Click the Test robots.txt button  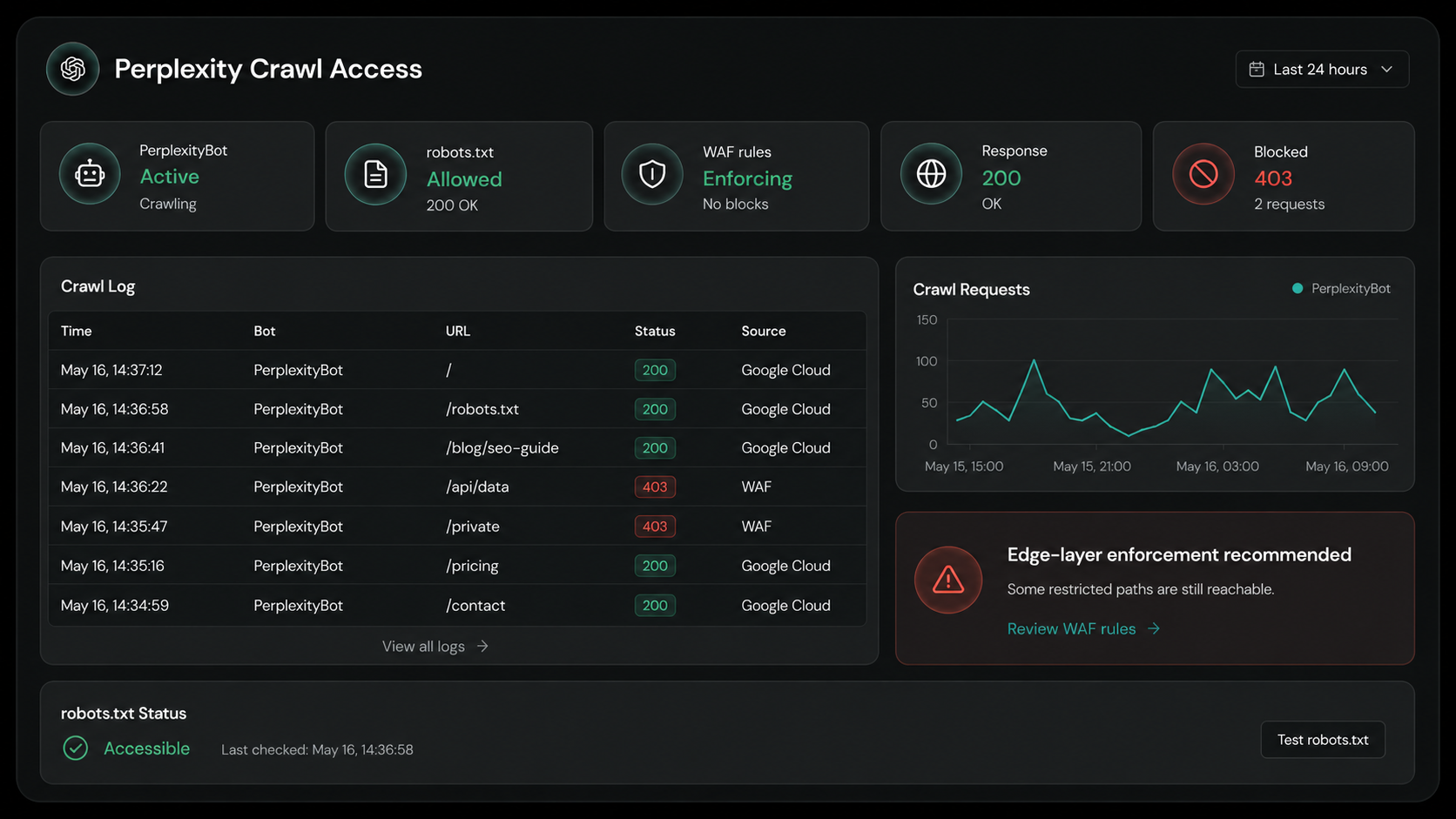click(1323, 740)
